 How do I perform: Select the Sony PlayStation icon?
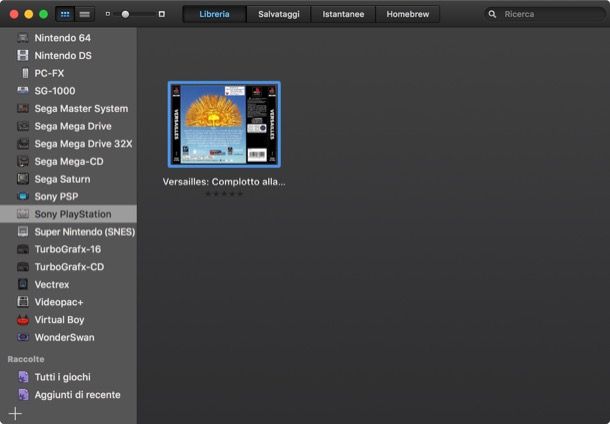coord(23,214)
